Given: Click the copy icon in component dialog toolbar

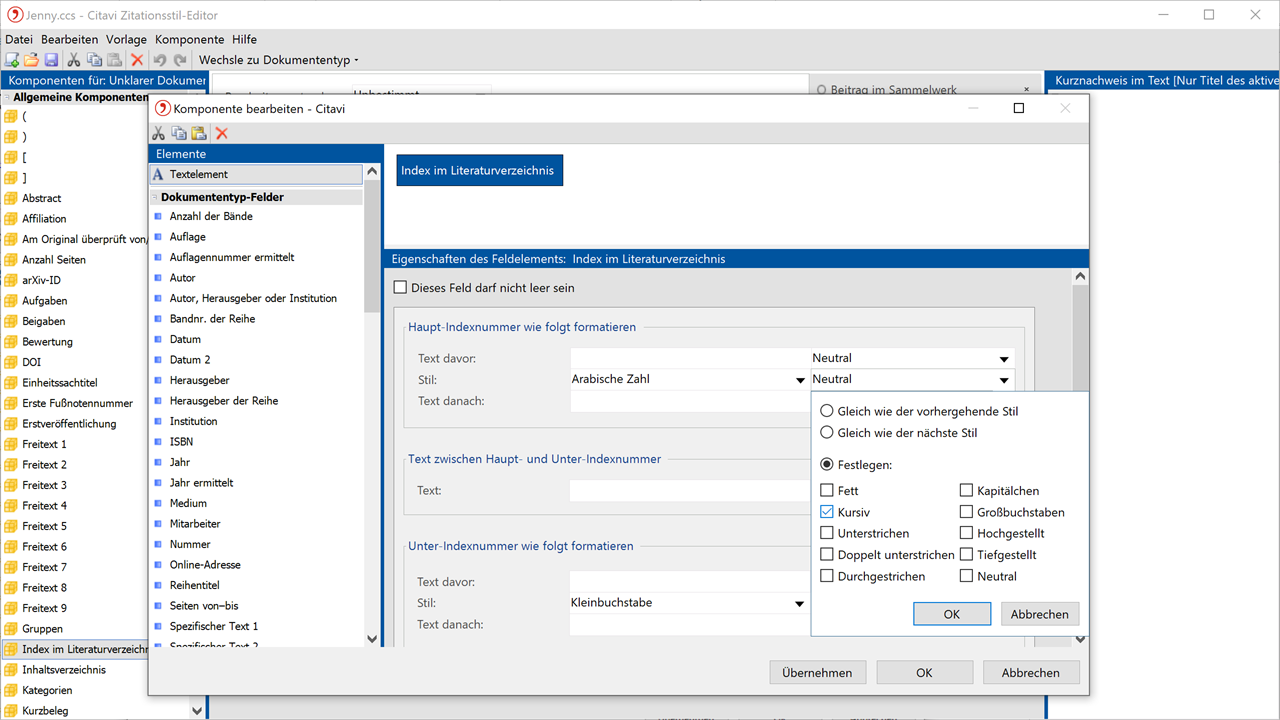Looking at the screenshot, I should [x=178, y=133].
